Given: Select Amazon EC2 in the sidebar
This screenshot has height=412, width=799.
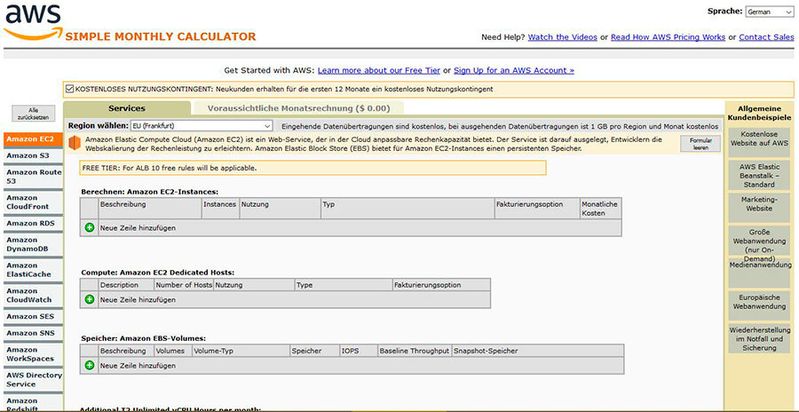Looking at the screenshot, I should pyautogui.click(x=33, y=139).
